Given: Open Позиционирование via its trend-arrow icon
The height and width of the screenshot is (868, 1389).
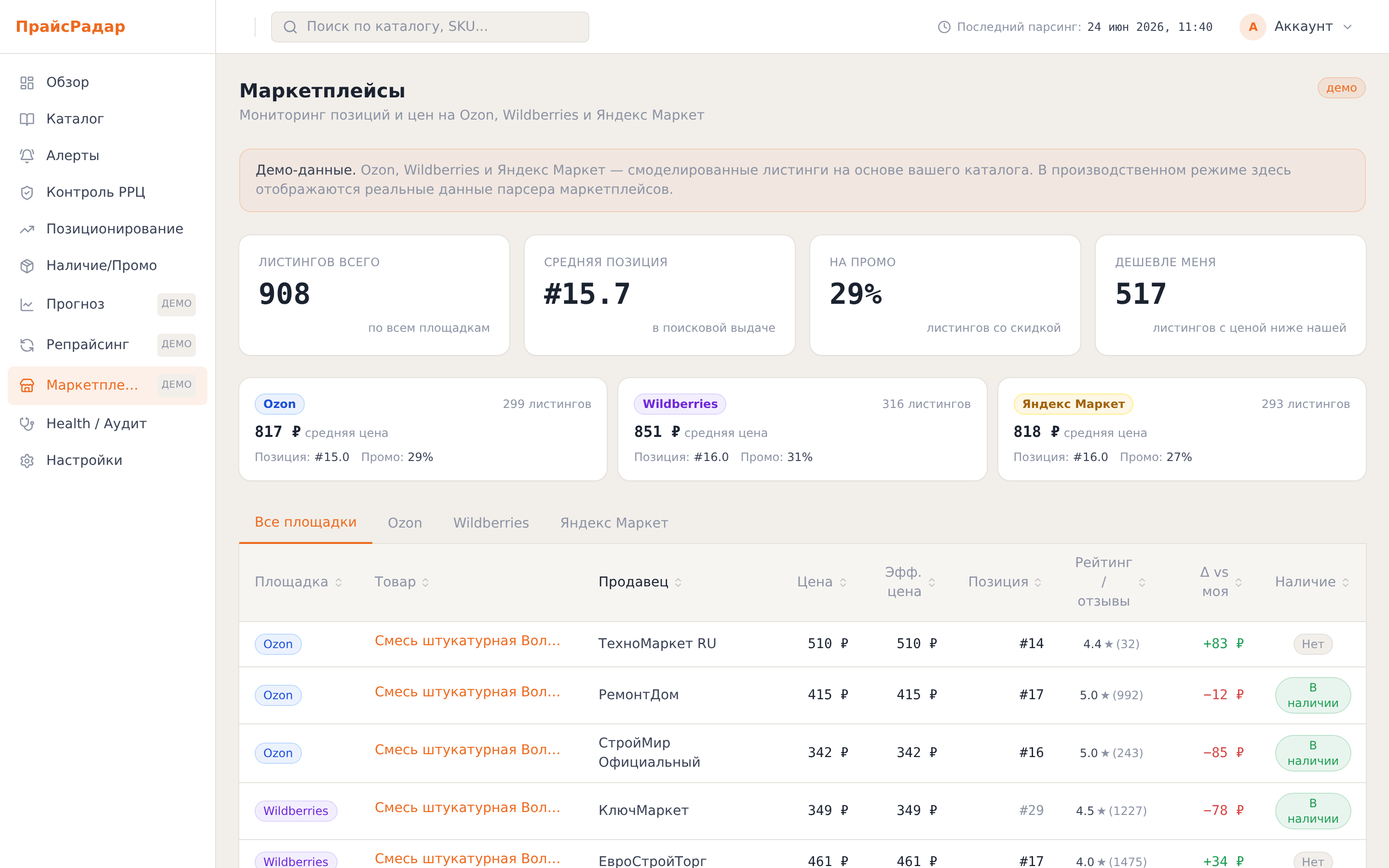Looking at the screenshot, I should point(27,229).
